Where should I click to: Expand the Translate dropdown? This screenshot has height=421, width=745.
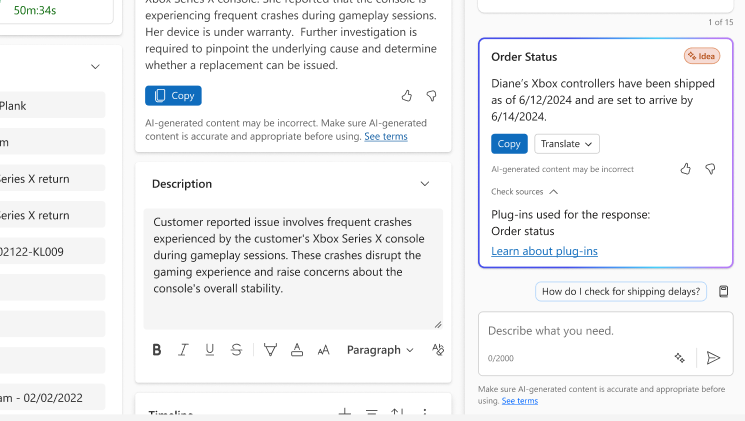(566, 144)
